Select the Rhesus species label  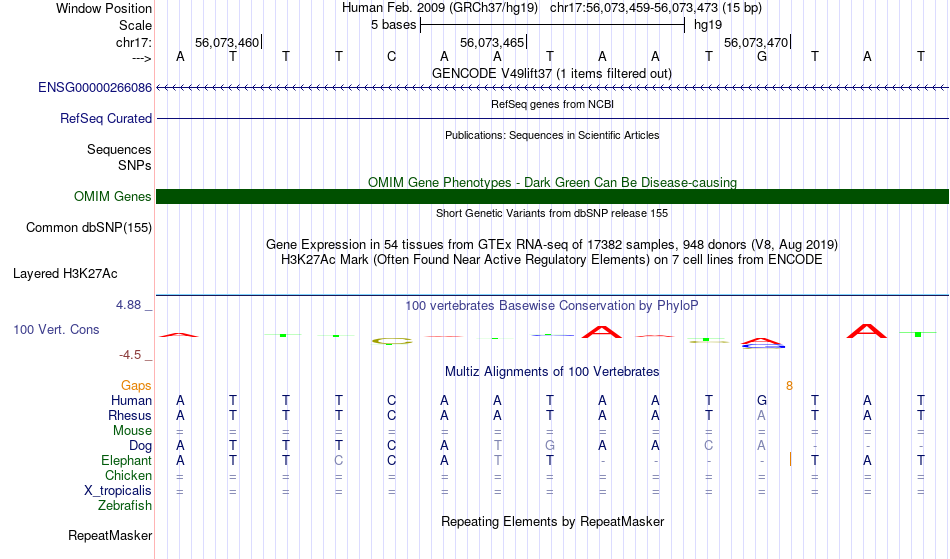tap(129, 415)
